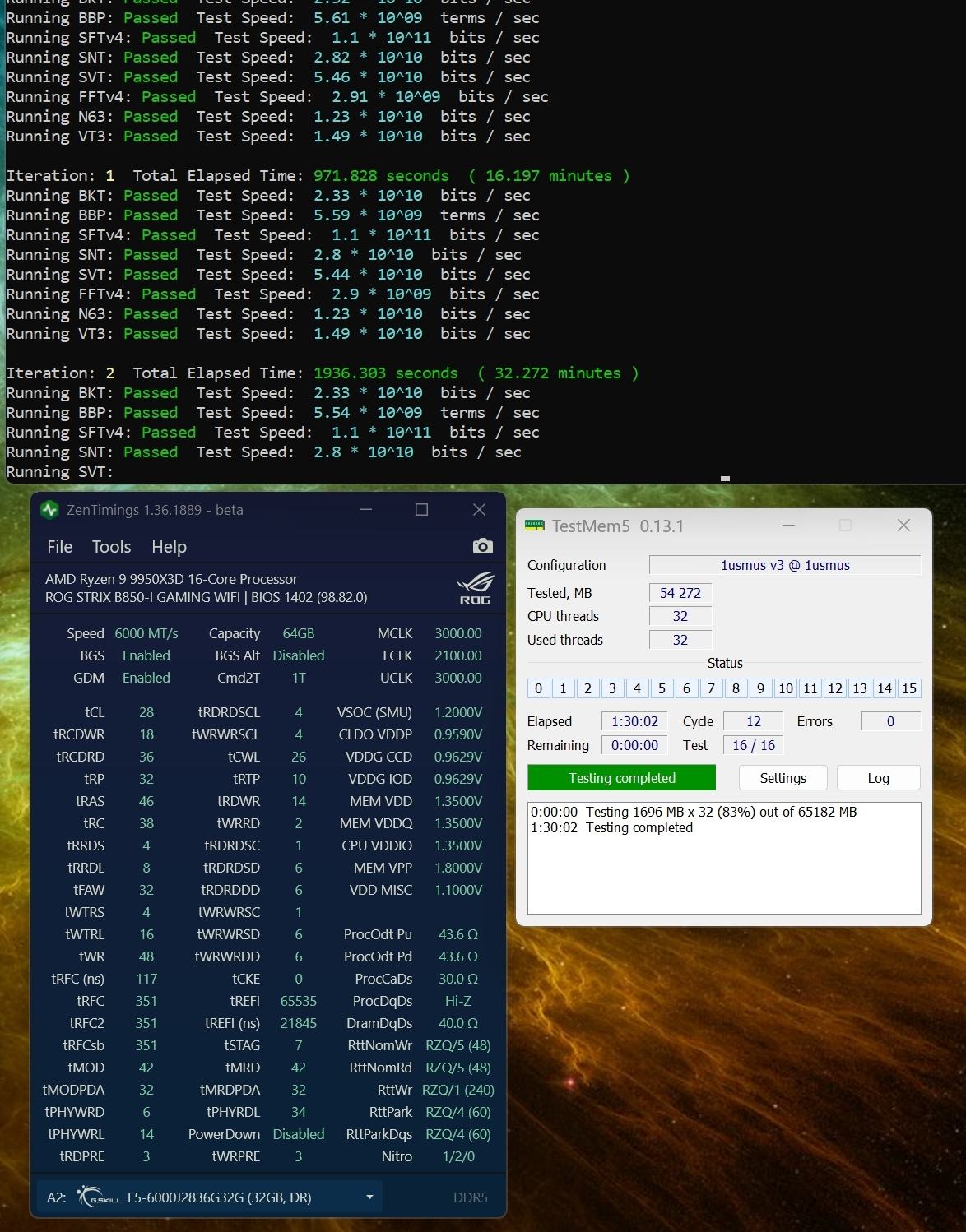Open the TestMem5 Log
The image size is (966, 1232).
(878, 778)
